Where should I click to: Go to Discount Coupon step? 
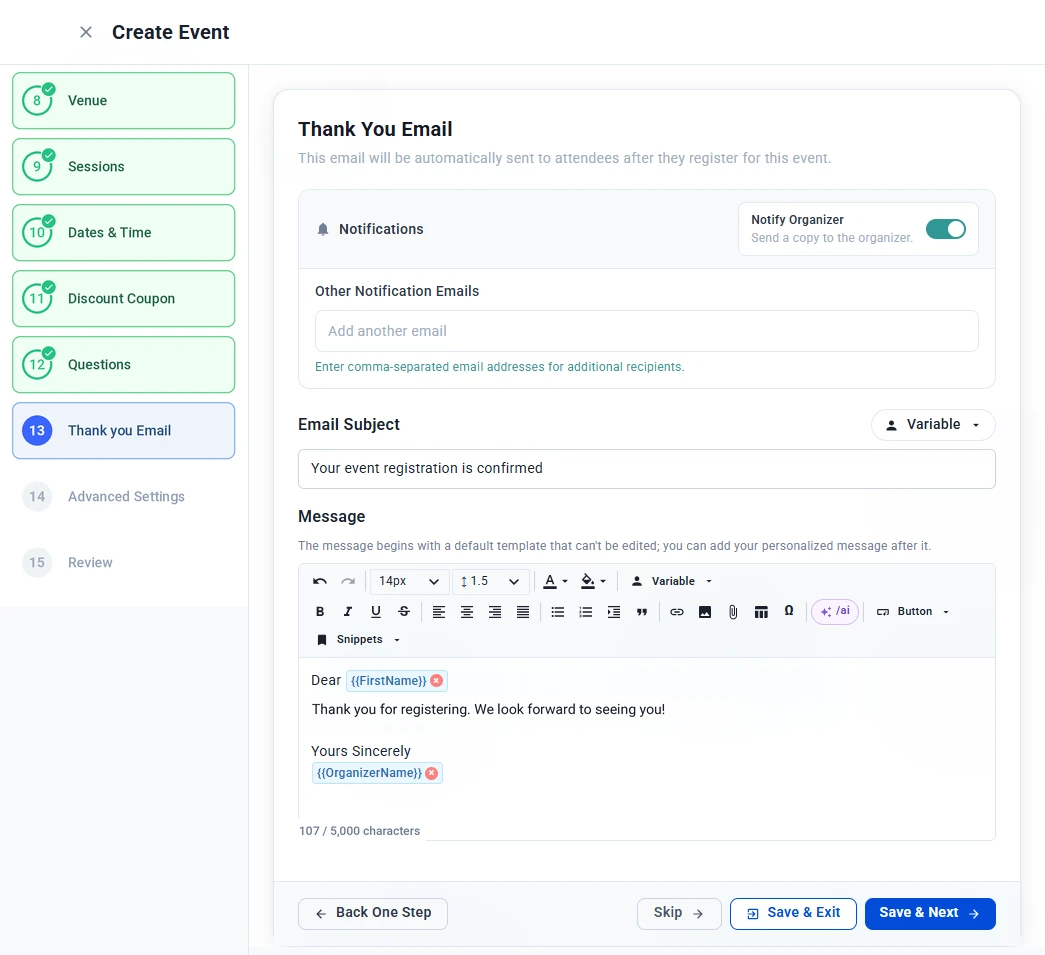click(x=123, y=299)
